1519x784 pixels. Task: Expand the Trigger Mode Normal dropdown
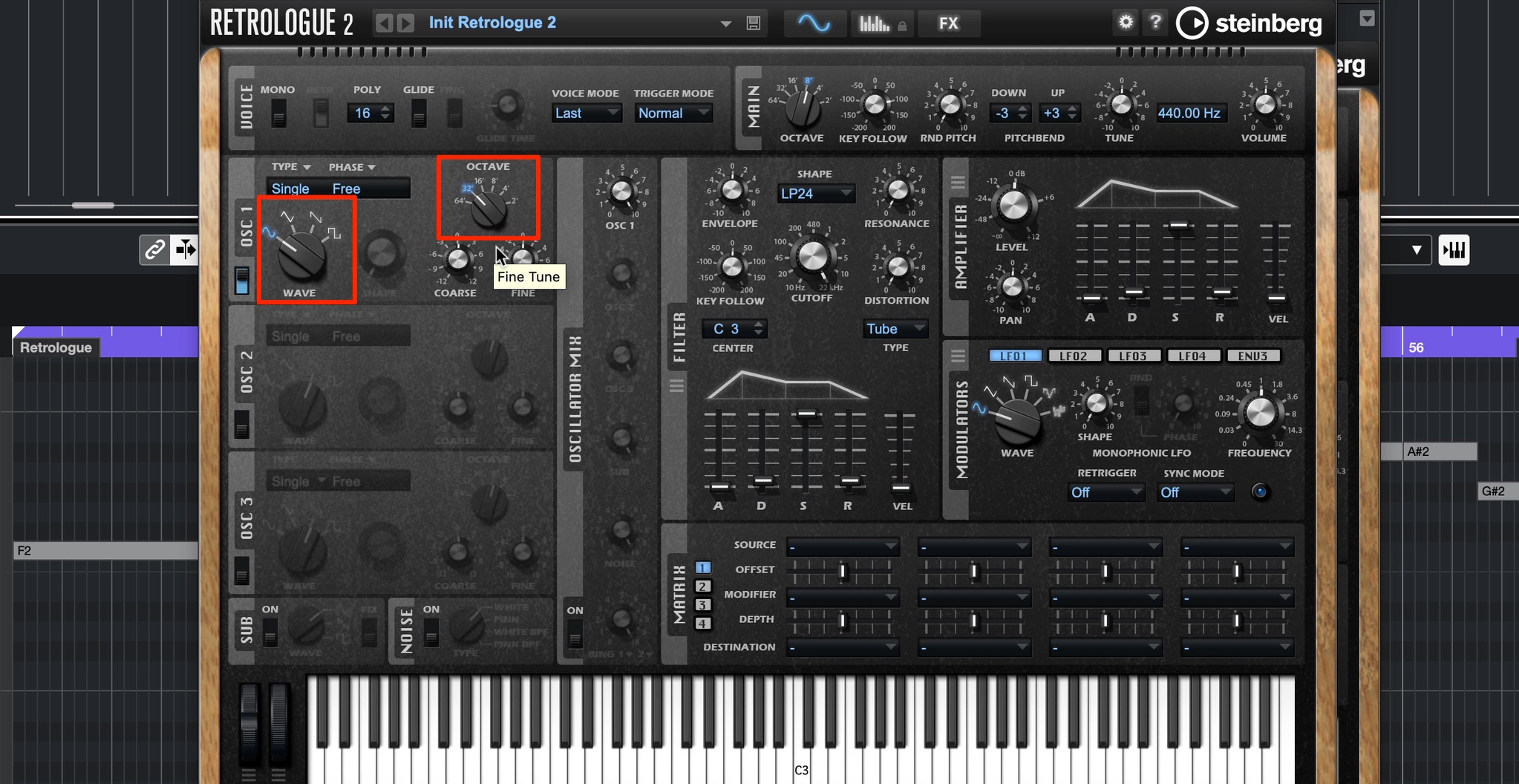(673, 113)
